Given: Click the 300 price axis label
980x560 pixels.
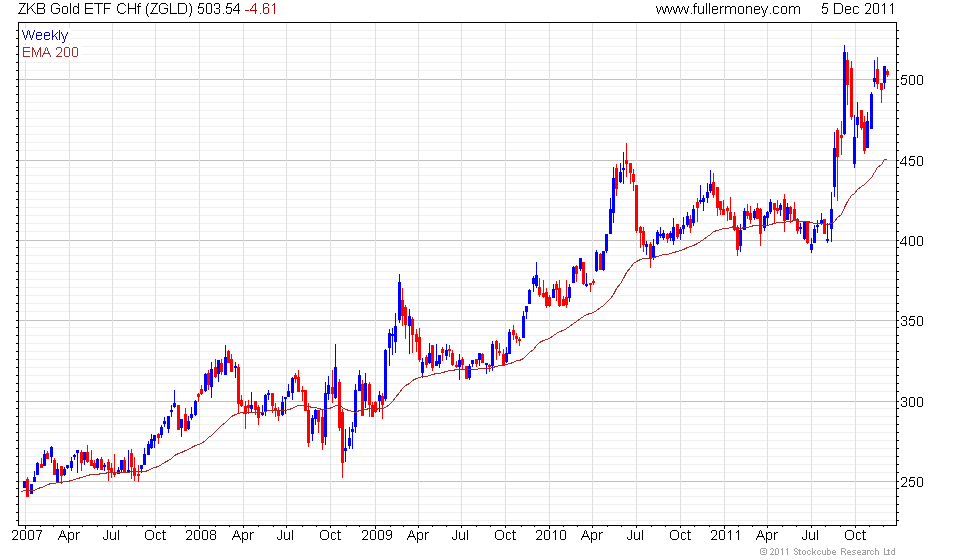Looking at the screenshot, I should [x=912, y=402].
